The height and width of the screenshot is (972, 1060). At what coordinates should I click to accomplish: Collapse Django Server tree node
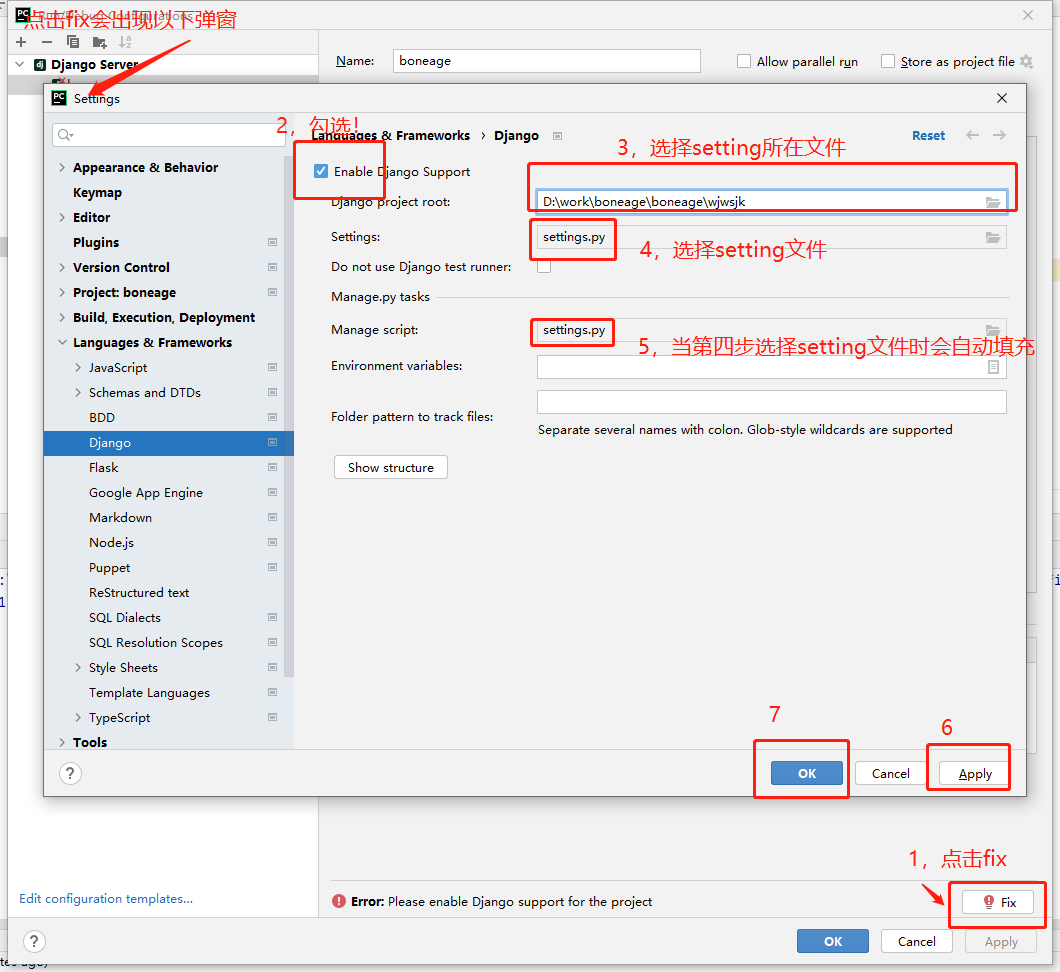pyautogui.click(x=20, y=64)
